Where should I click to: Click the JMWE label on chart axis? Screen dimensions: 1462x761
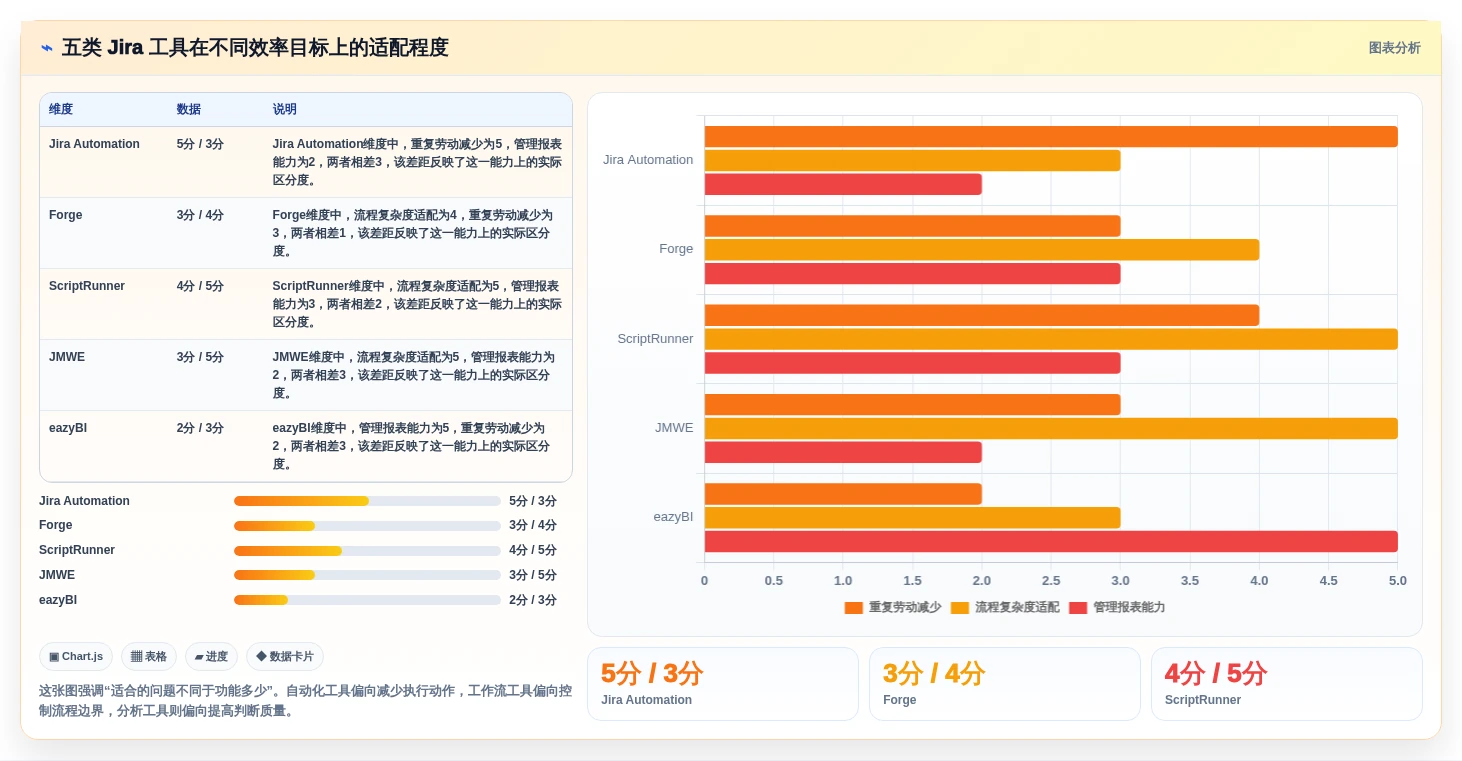click(x=674, y=428)
